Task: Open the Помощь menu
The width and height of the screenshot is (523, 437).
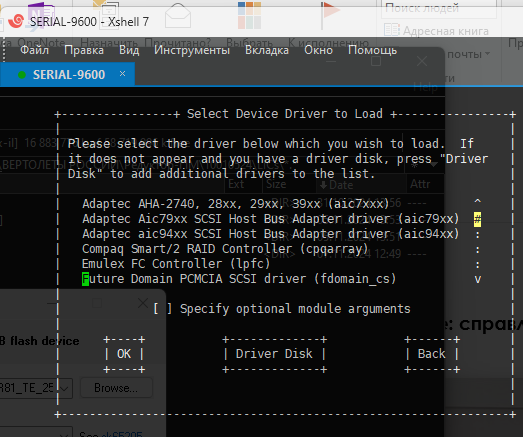Action: pos(373,50)
